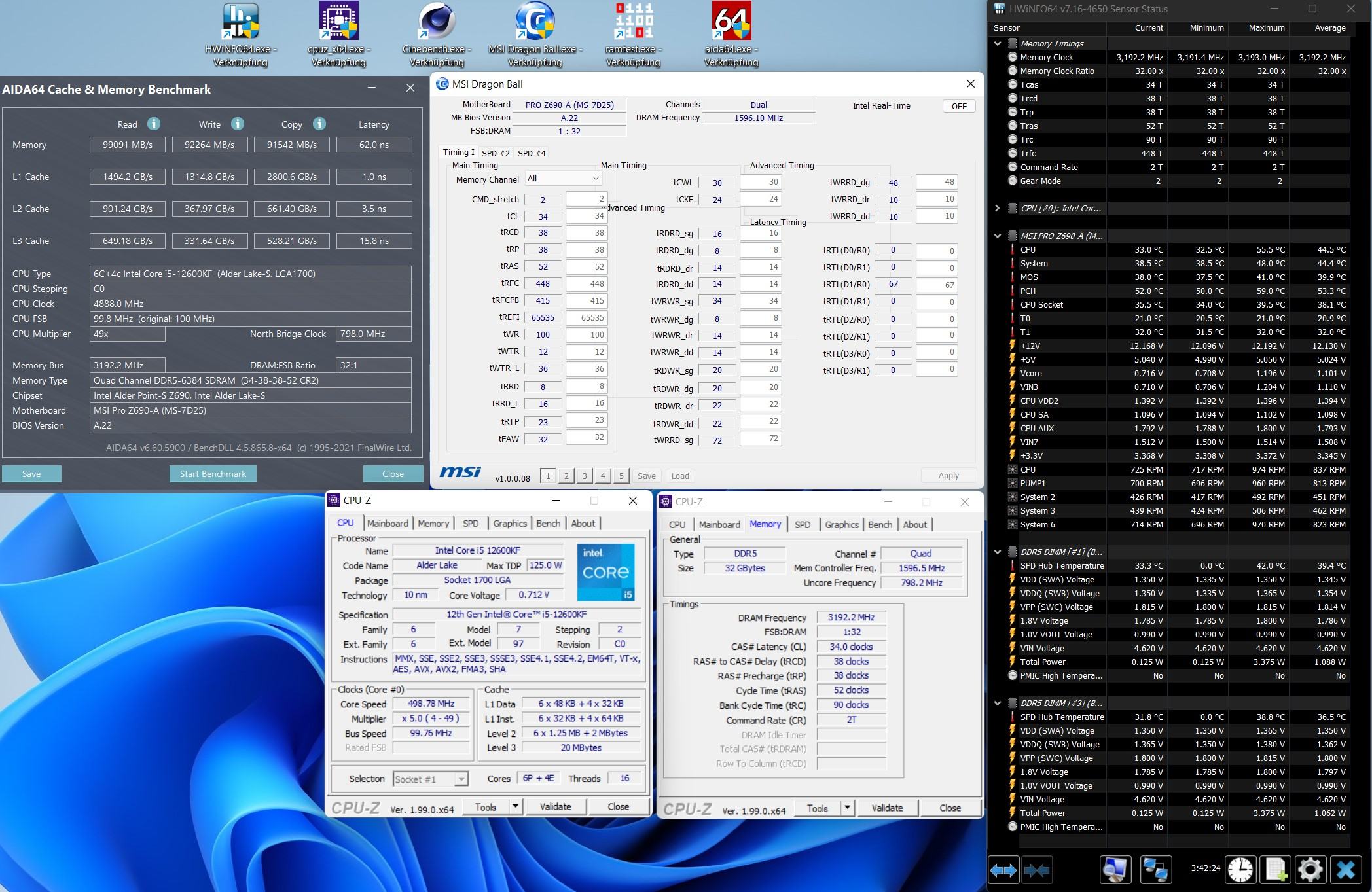Click the info icon next to Write in AIDA64
Image resolution: width=1372 pixels, height=892 pixels.
pyautogui.click(x=238, y=124)
